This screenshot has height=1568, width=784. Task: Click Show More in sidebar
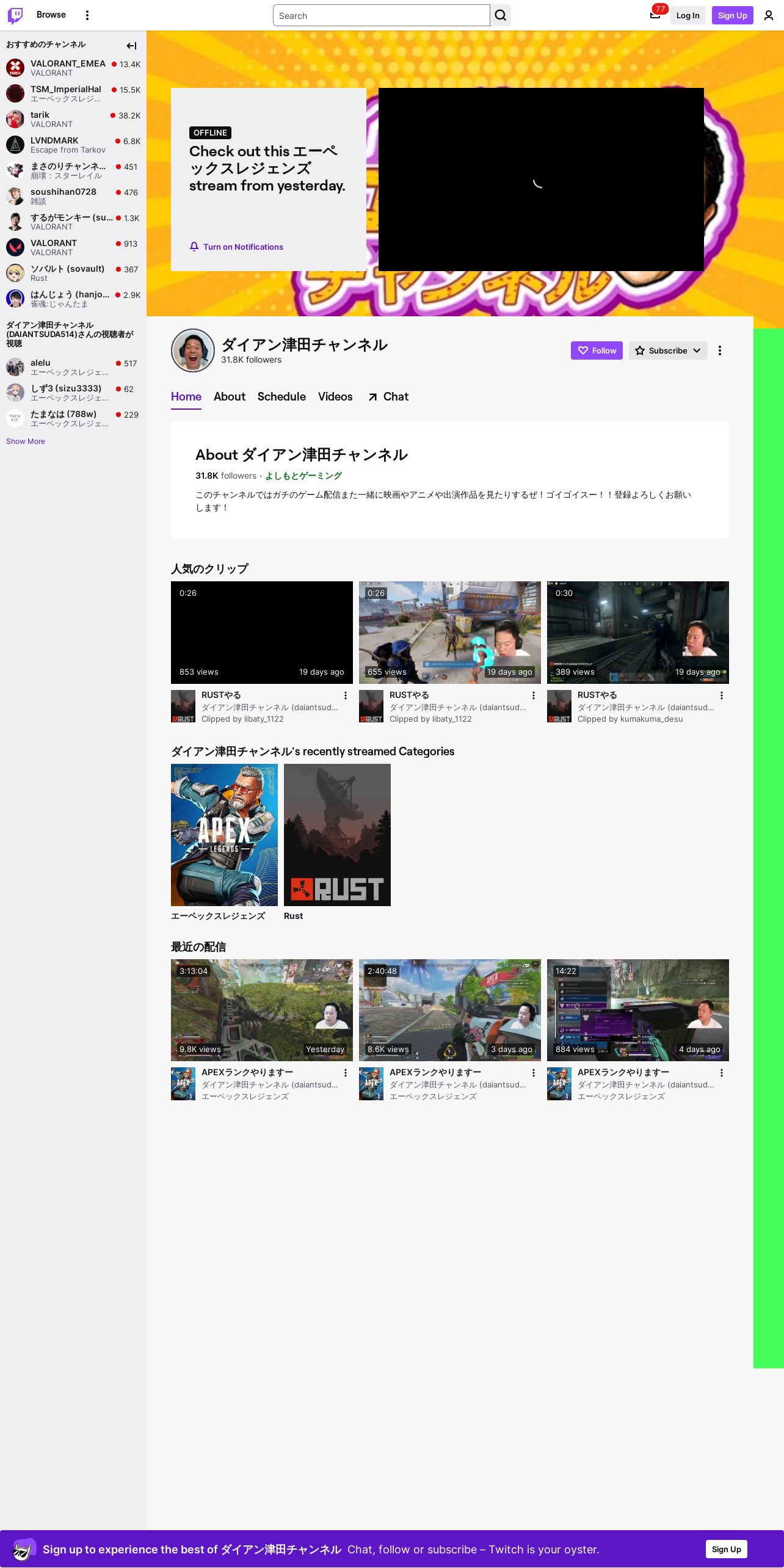coord(26,441)
